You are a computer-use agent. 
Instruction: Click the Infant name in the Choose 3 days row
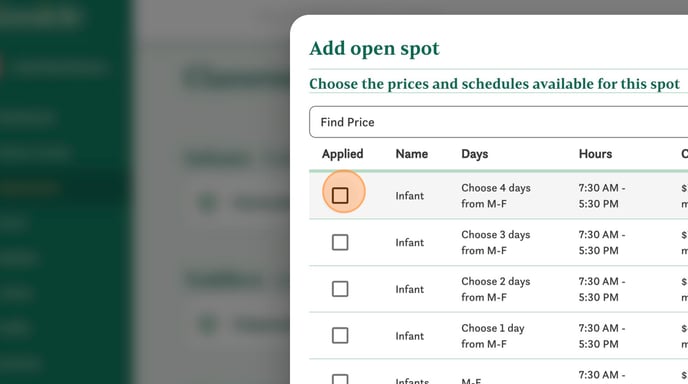click(x=409, y=242)
